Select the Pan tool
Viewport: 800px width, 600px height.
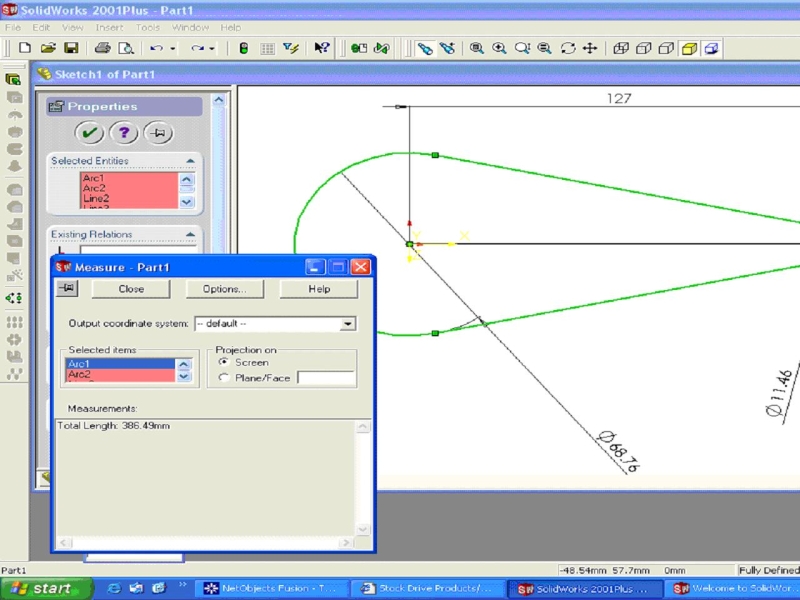point(590,48)
